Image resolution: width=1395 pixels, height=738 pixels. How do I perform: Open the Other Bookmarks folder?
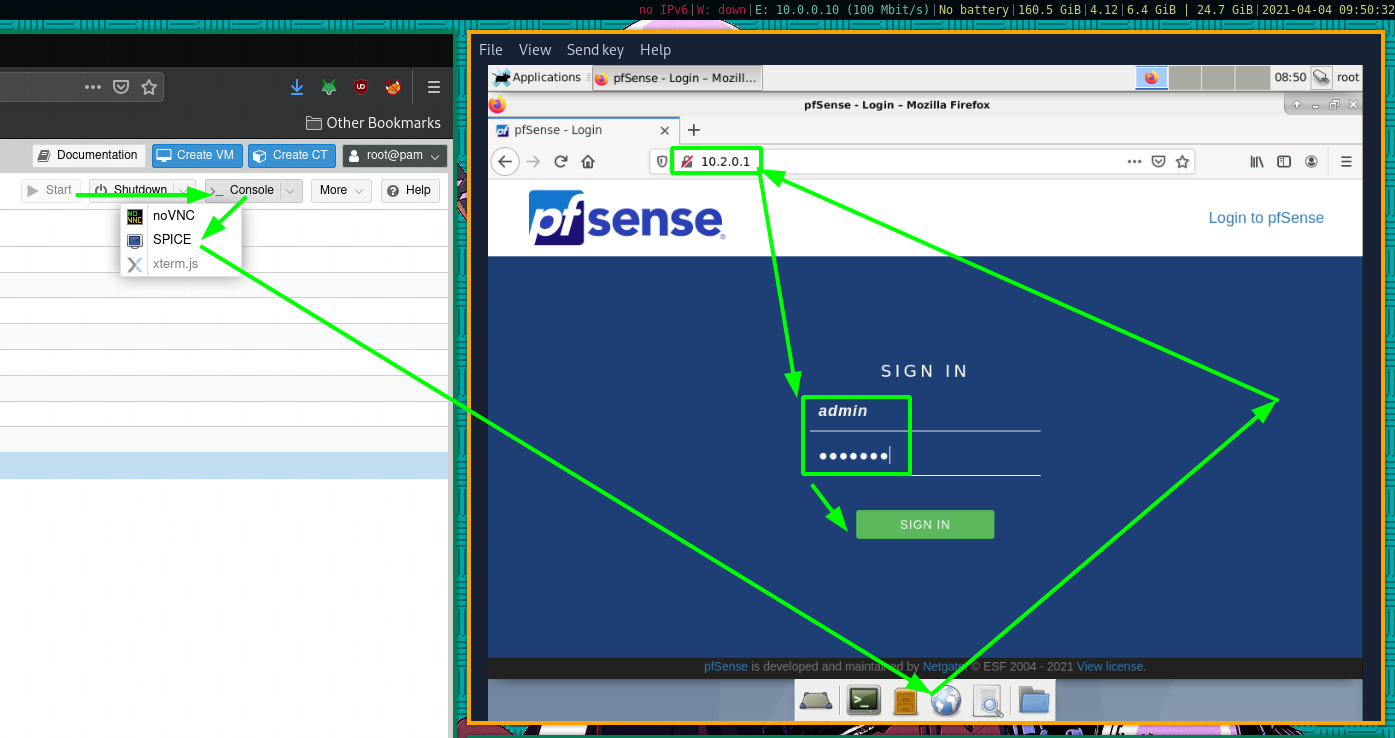(x=374, y=122)
